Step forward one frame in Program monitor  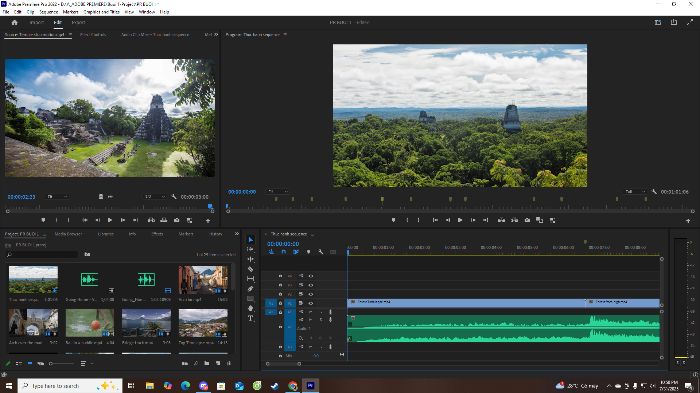(x=473, y=220)
